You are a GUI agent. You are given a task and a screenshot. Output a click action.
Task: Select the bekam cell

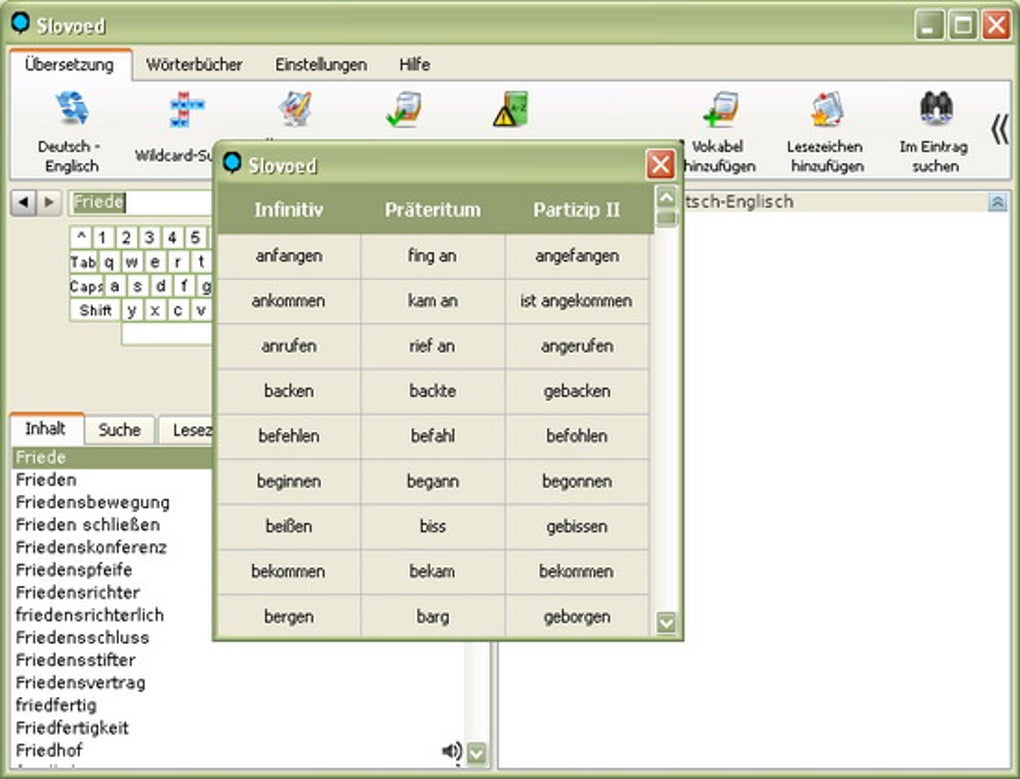433,572
